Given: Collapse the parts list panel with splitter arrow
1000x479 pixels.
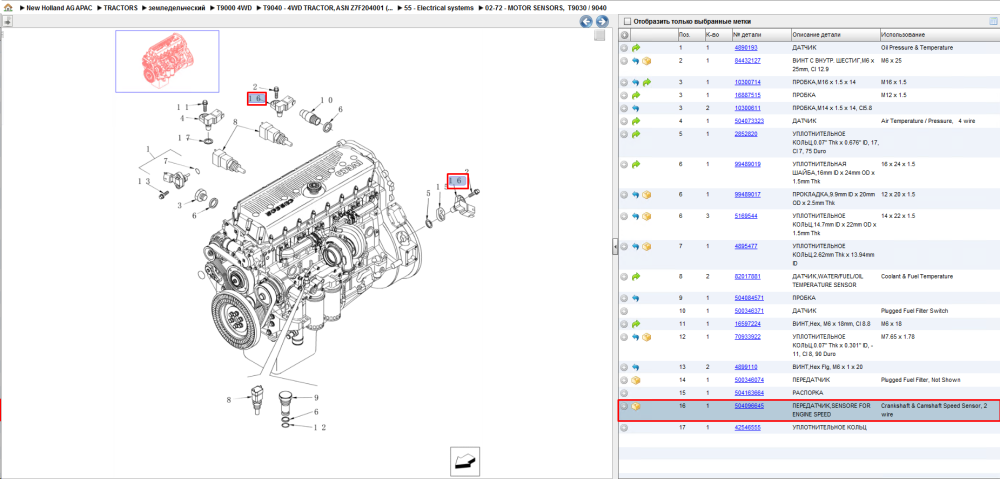Looking at the screenshot, I should click(615, 246).
